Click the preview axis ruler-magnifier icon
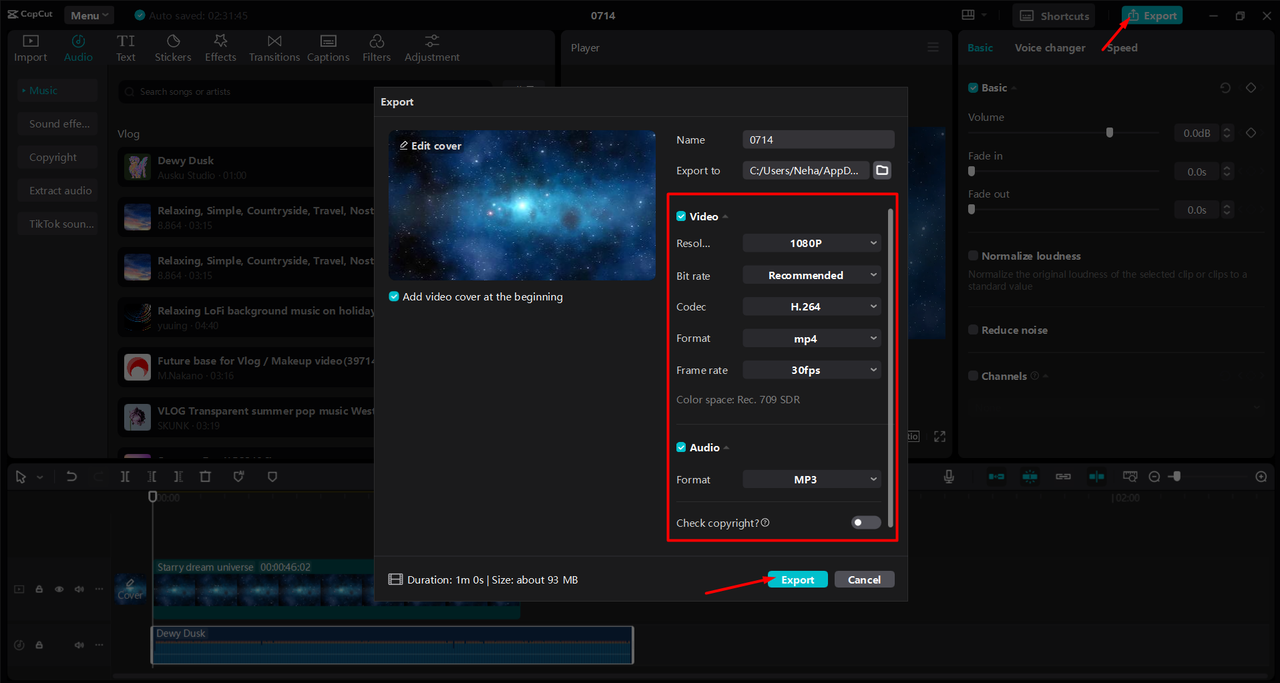 click(1130, 477)
